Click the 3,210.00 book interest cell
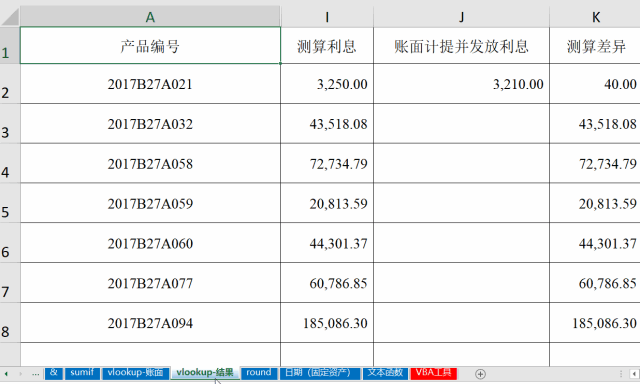 (x=461, y=84)
